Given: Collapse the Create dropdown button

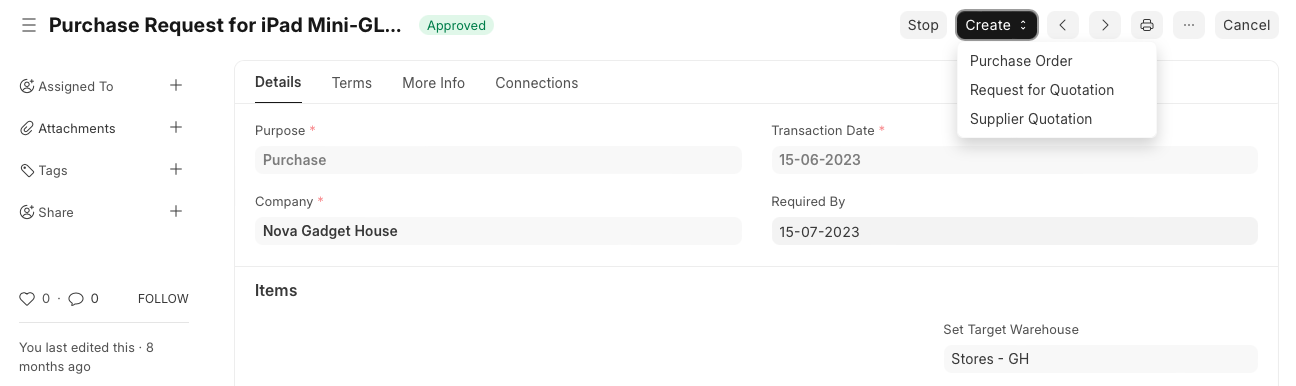Looking at the screenshot, I should coord(997,25).
